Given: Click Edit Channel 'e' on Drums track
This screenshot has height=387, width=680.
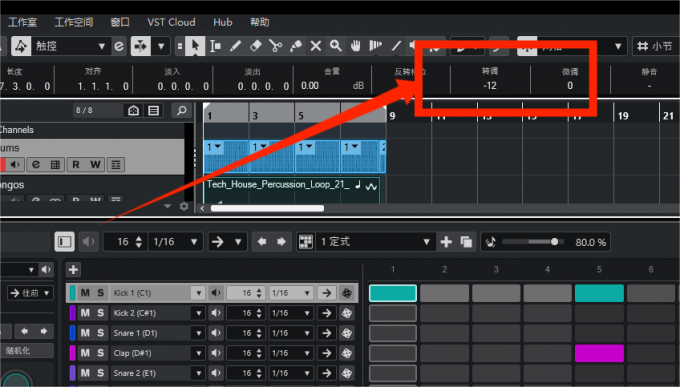Looking at the screenshot, I should [x=36, y=164].
